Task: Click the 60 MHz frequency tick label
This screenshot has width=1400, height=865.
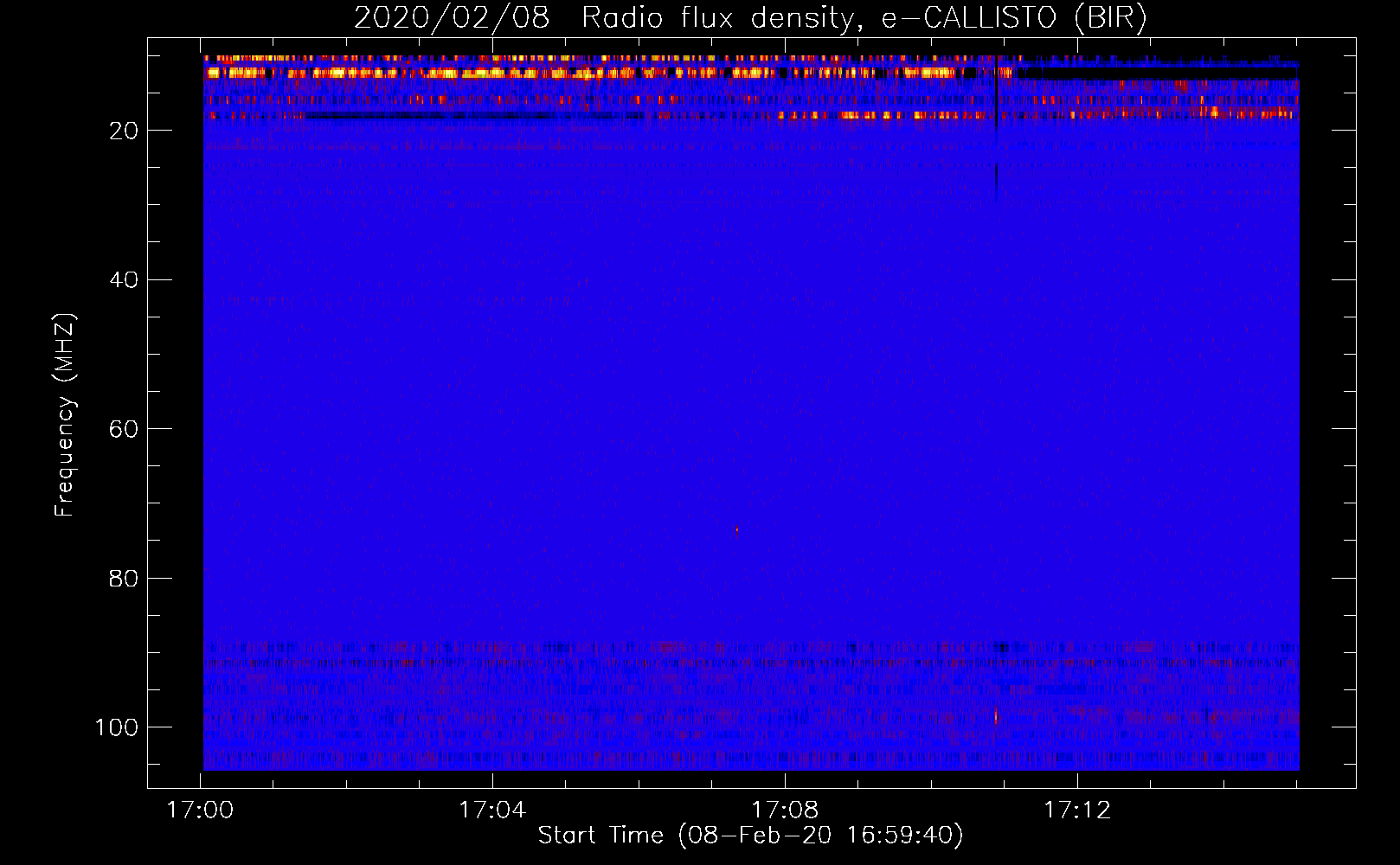Action: [124, 429]
